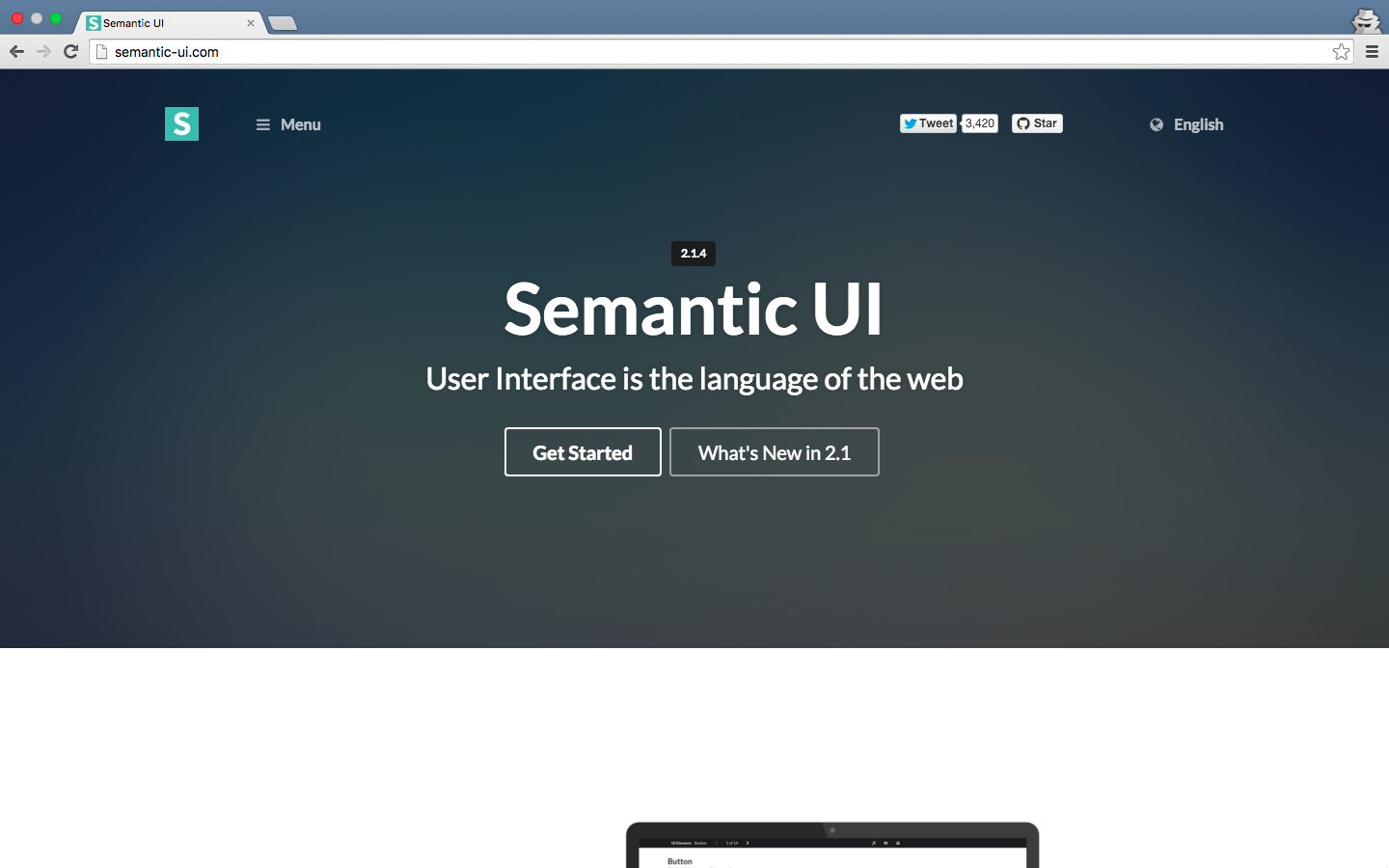Click the Semantic UI logo icon
This screenshot has height=868, width=1389.
pos(181,123)
